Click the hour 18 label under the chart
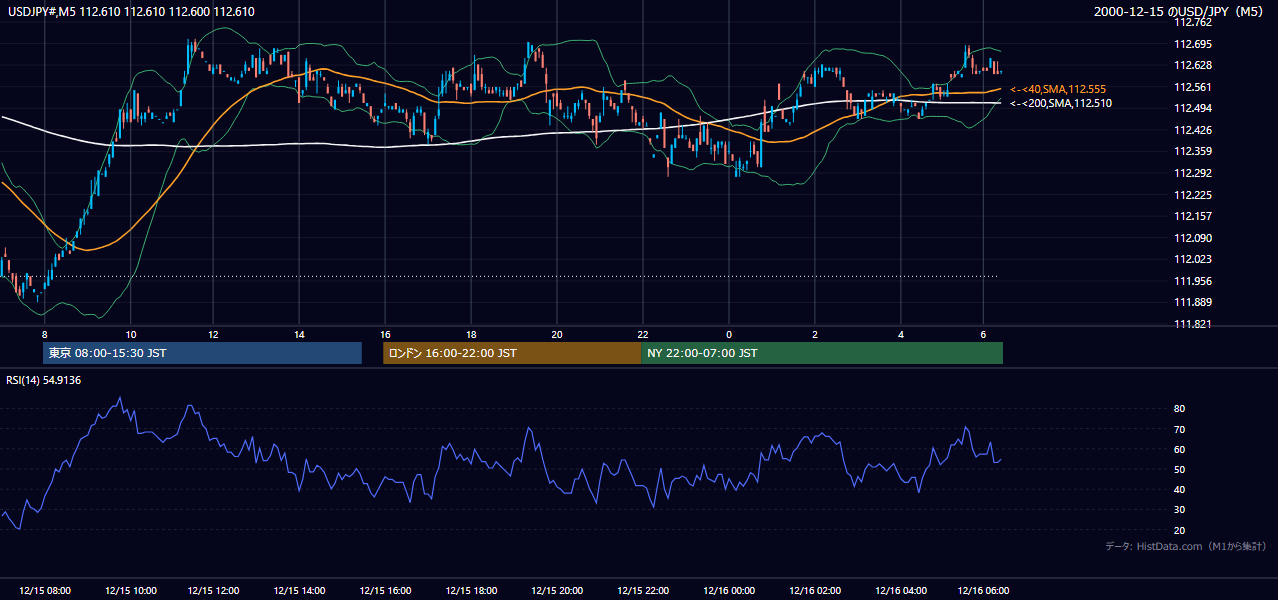The height and width of the screenshot is (600, 1278). point(471,334)
